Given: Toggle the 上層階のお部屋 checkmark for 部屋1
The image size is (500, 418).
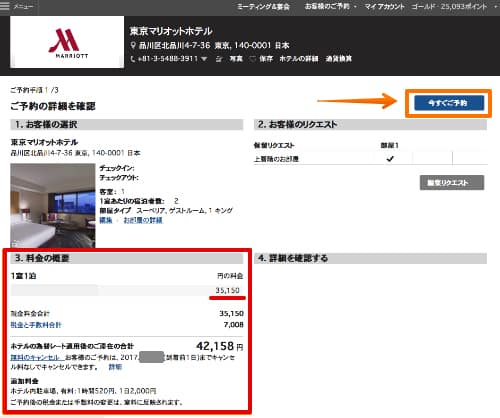Looking at the screenshot, I should pos(390,159).
